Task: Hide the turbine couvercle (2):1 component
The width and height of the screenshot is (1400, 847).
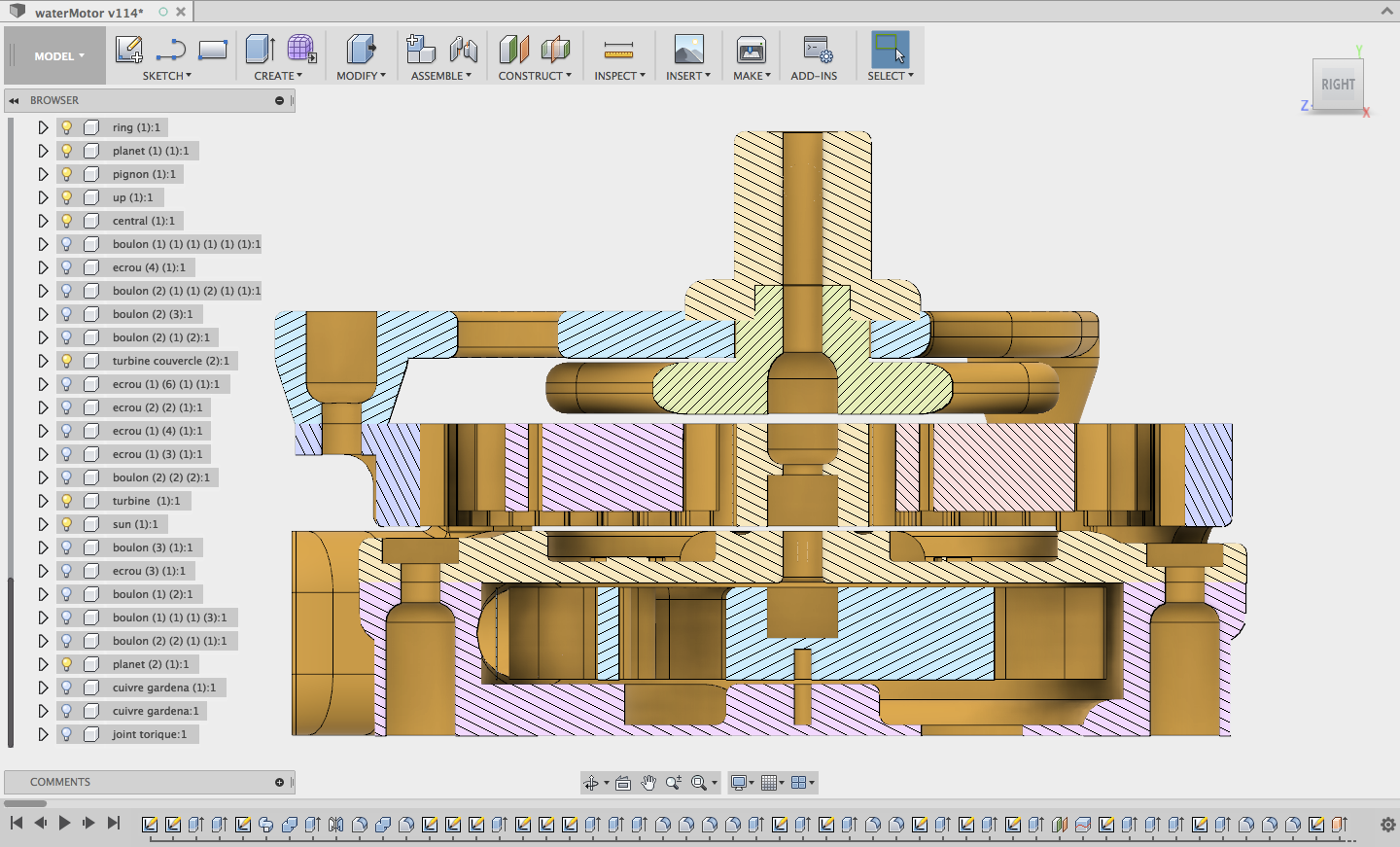Action: point(67,361)
